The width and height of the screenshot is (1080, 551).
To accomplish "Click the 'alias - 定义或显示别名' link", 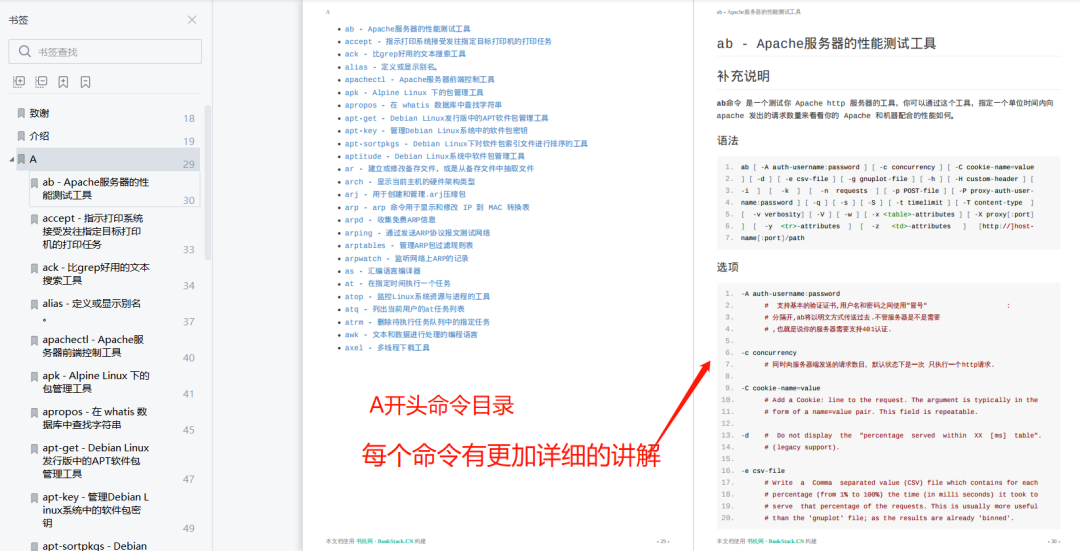I will coord(391,67).
